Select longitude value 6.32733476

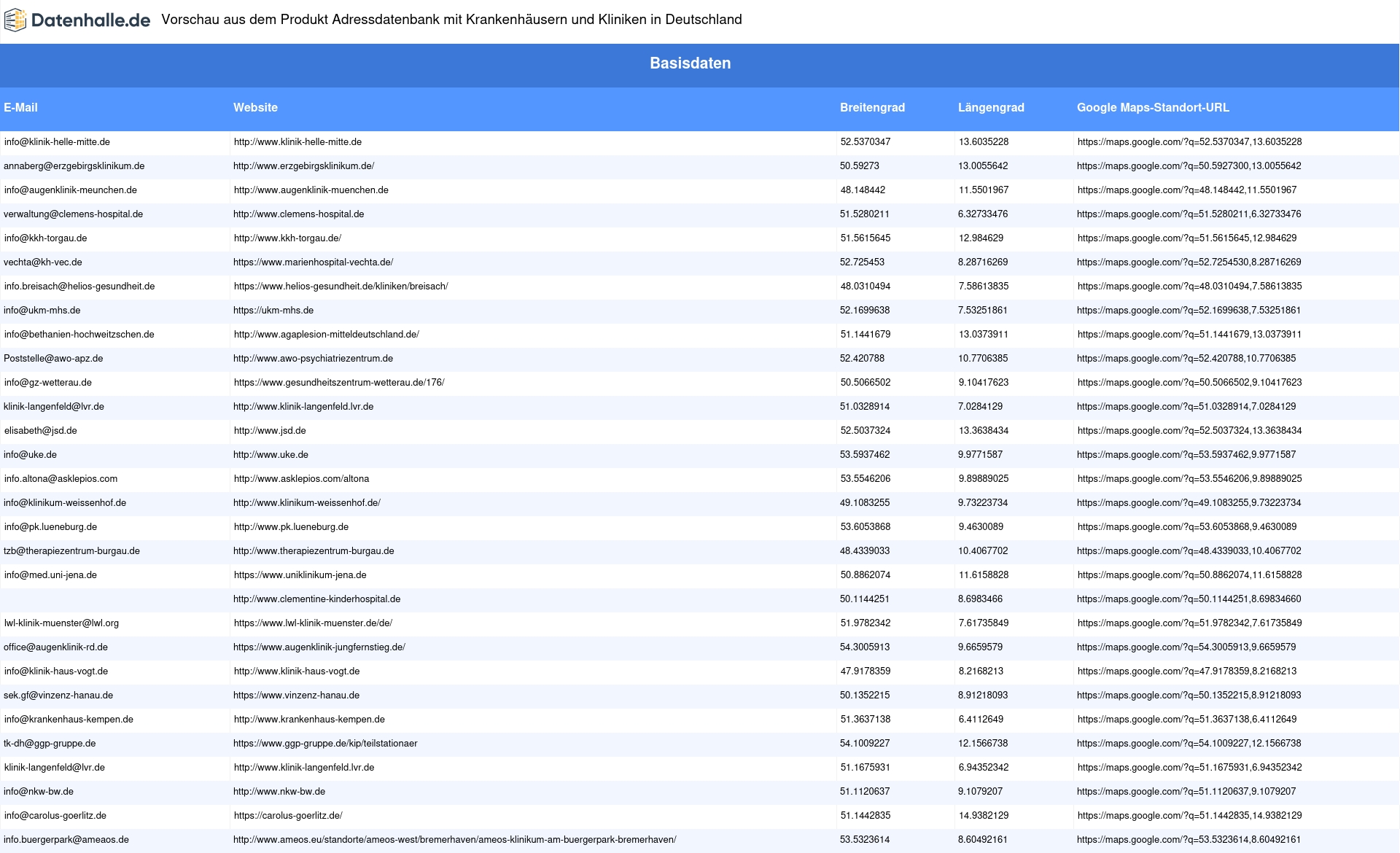(983, 214)
